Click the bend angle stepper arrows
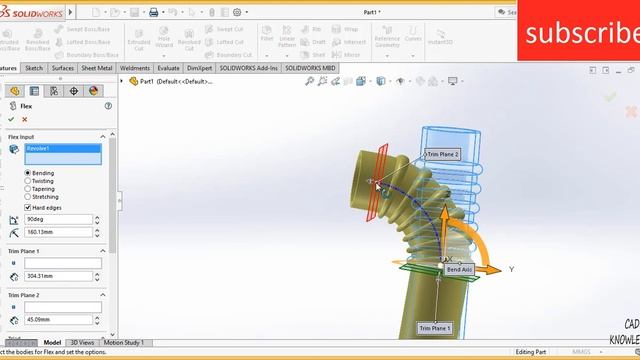This screenshot has width=640, height=360. (x=97, y=220)
